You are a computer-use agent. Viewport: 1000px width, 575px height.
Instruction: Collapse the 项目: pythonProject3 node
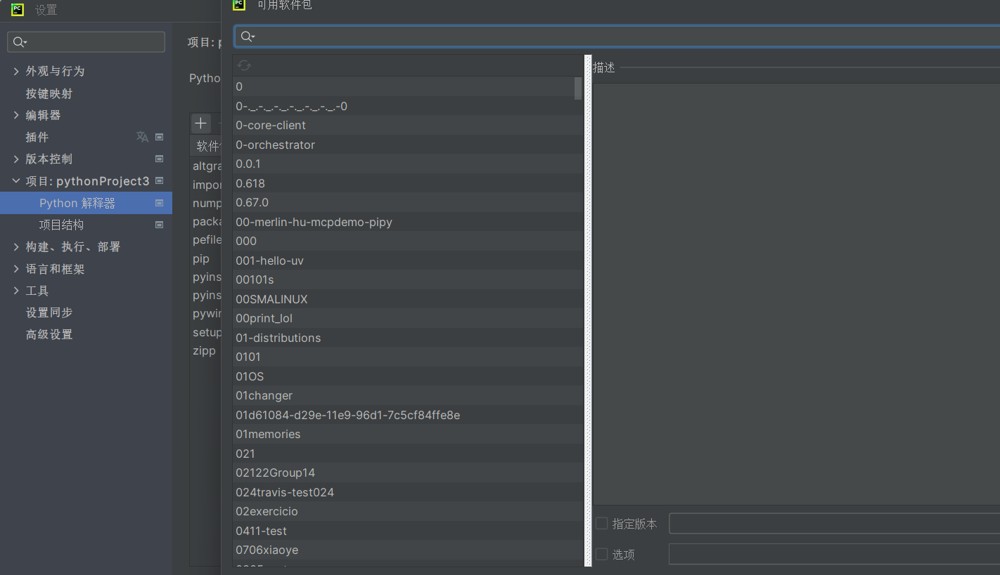point(16,181)
